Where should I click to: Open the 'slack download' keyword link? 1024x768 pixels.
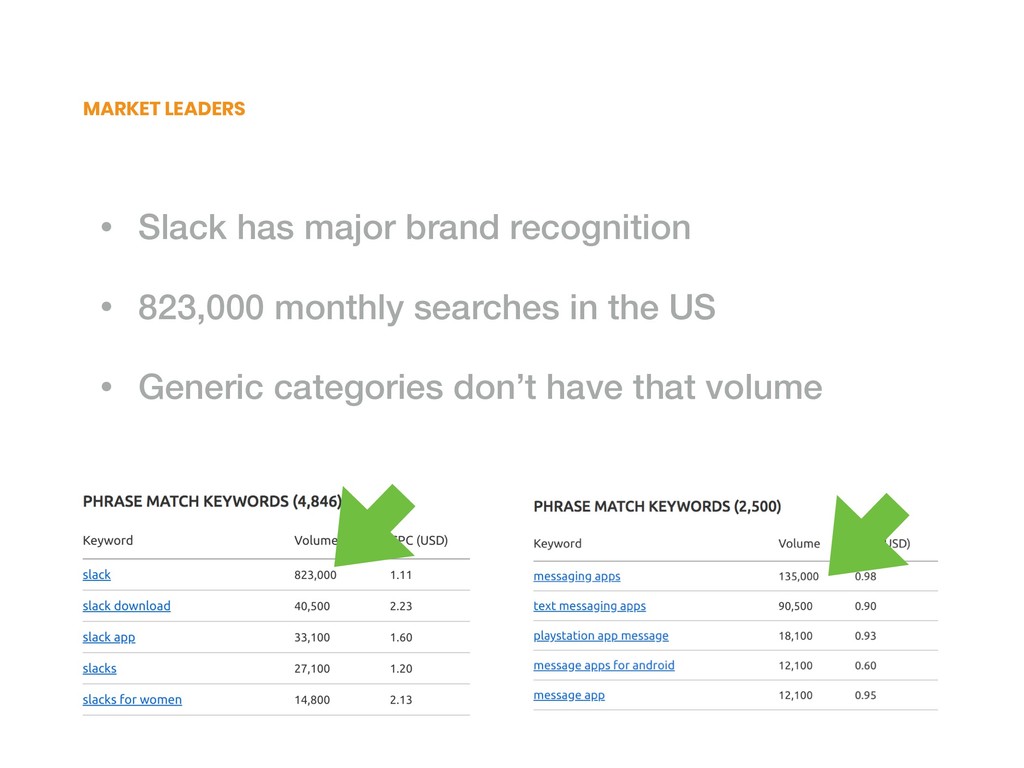(x=127, y=606)
